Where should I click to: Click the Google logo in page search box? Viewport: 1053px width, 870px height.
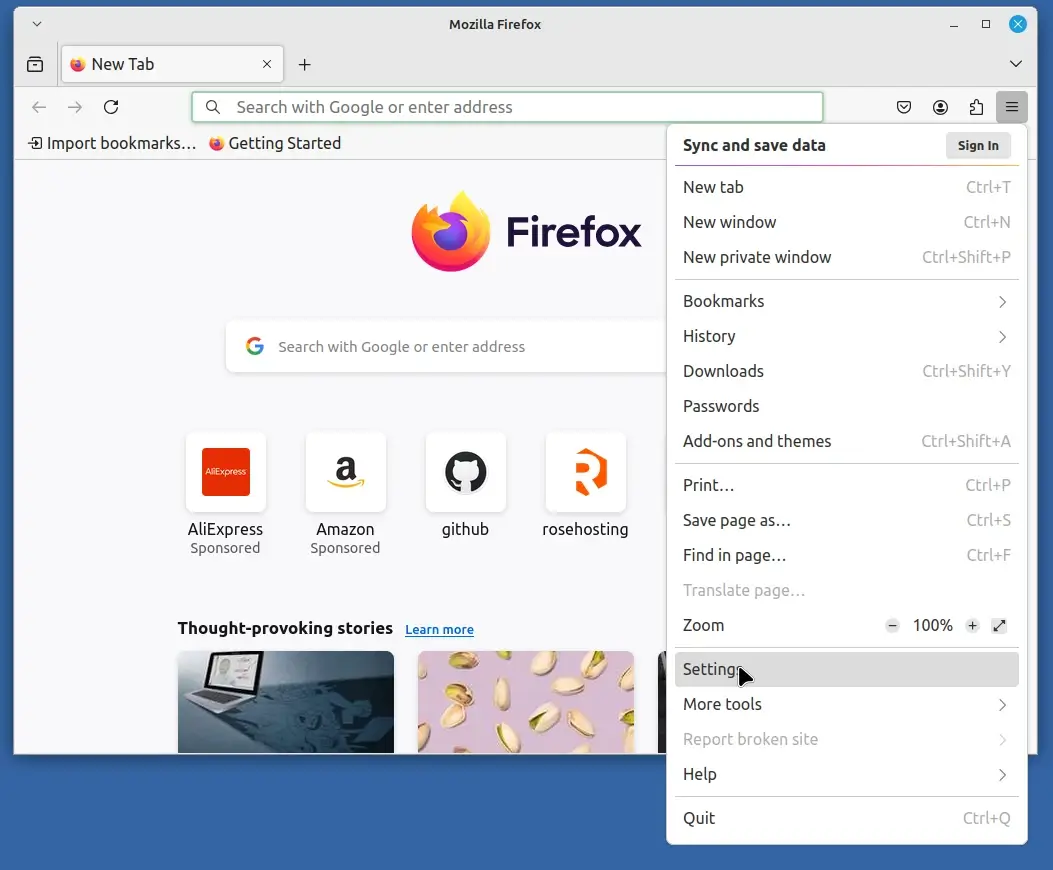pyautogui.click(x=255, y=346)
